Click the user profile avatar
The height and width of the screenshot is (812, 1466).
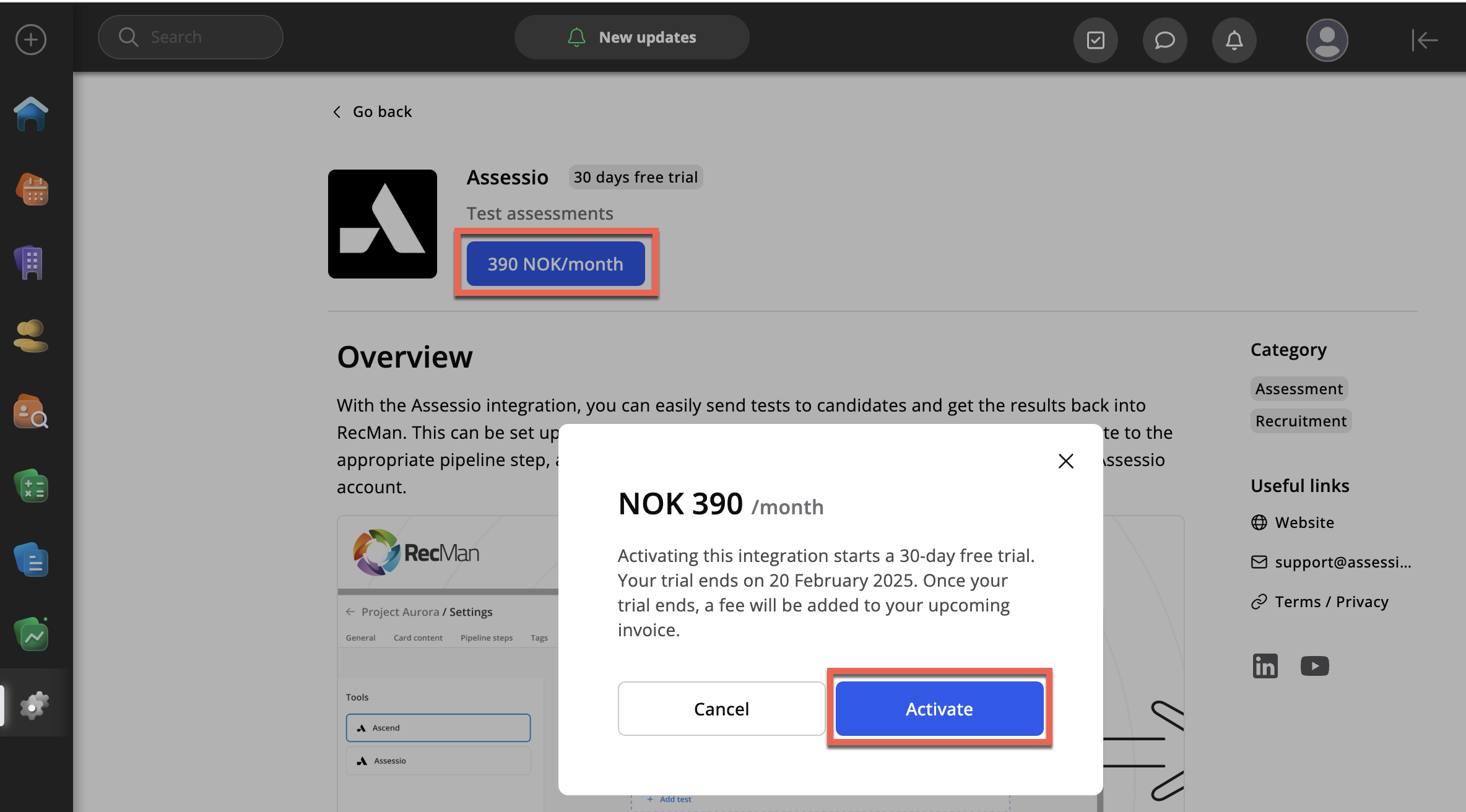1327,40
